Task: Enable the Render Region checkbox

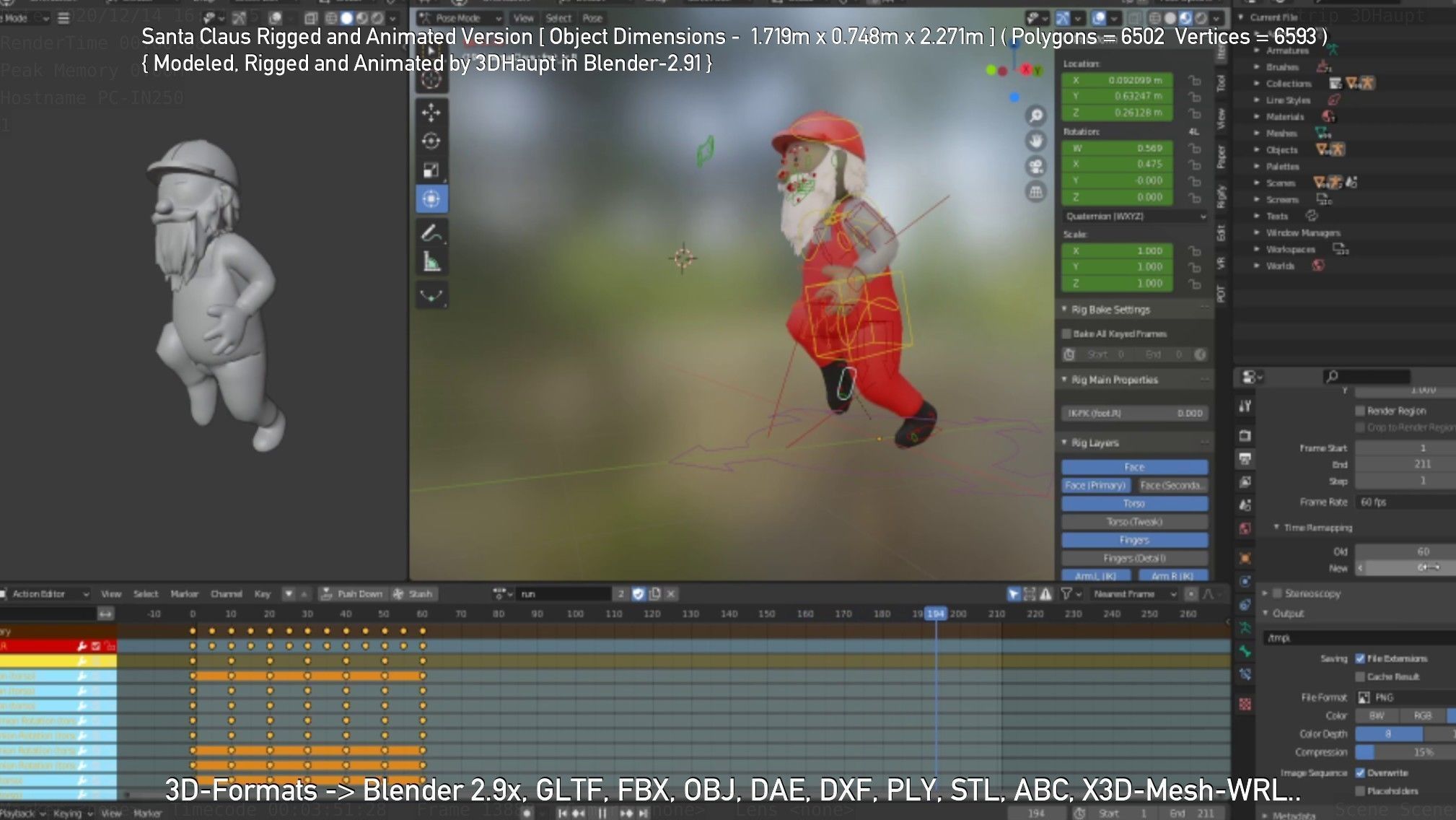Action: [x=1360, y=411]
